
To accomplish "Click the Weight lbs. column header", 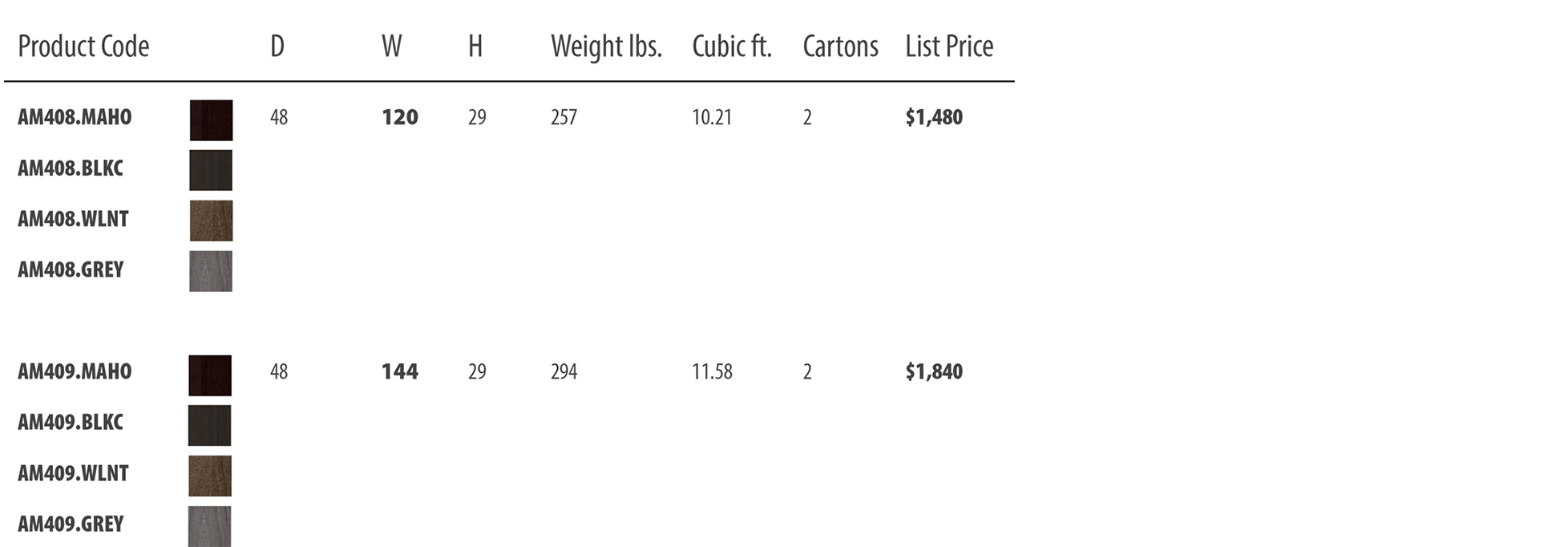I will (x=606, y=47).
